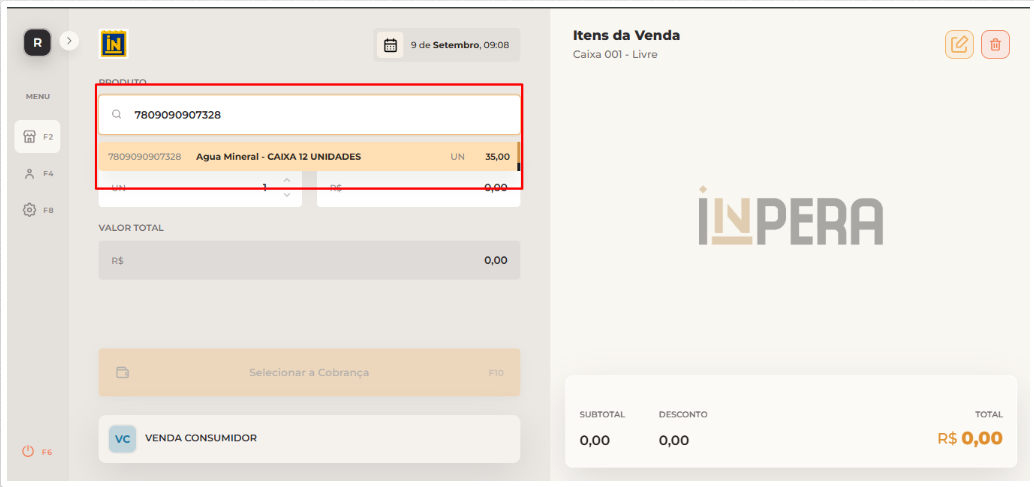Open the settings gear item F8

coord(38,210)
